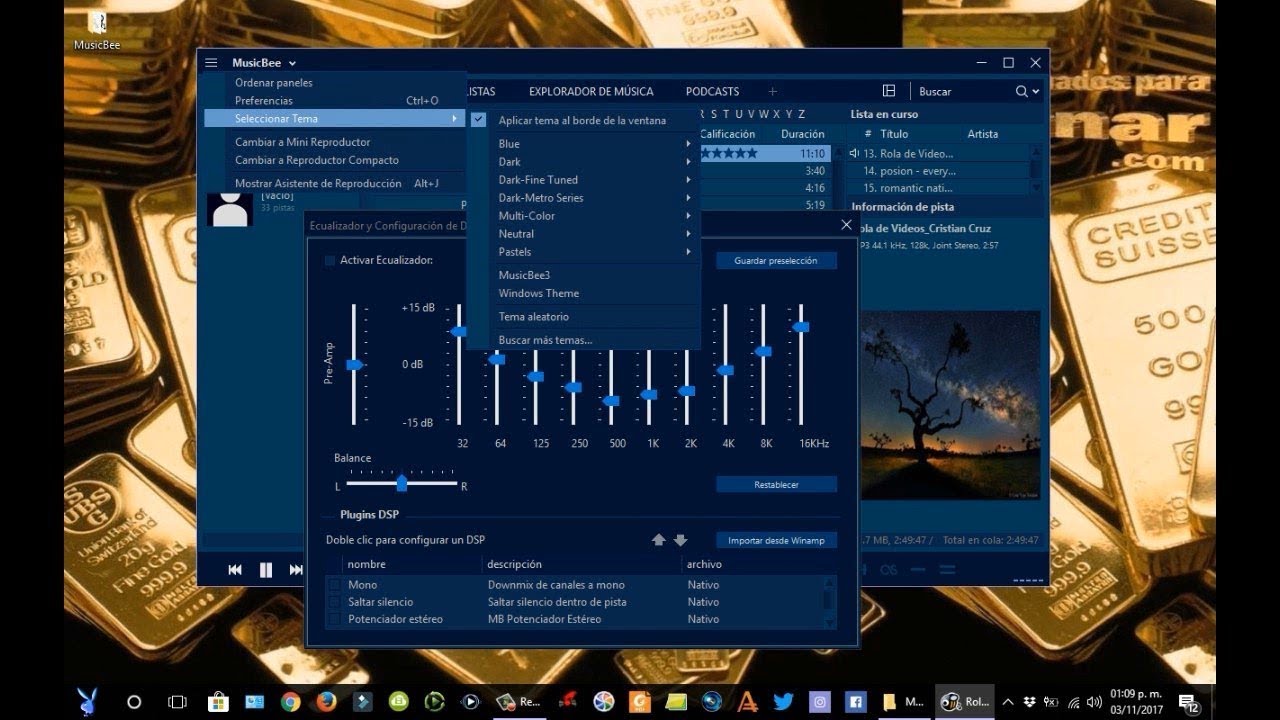This screenshot has height=720, width=1280.
Task: Click the 8K equalizer band handle
Action: pos(762,351)
